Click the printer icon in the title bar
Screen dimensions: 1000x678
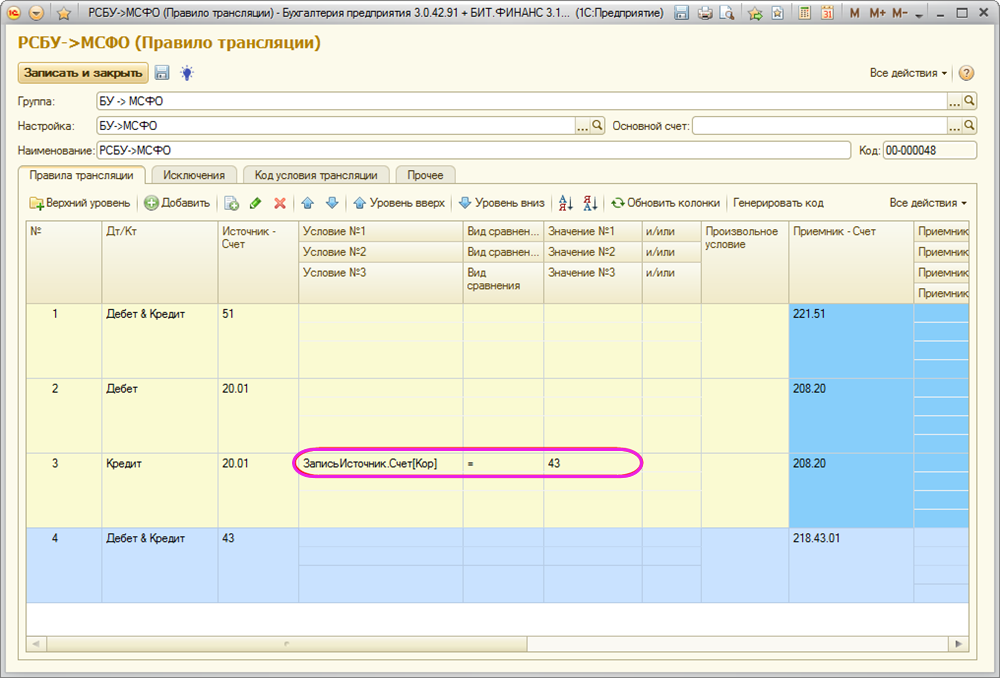tap(705, 13)
